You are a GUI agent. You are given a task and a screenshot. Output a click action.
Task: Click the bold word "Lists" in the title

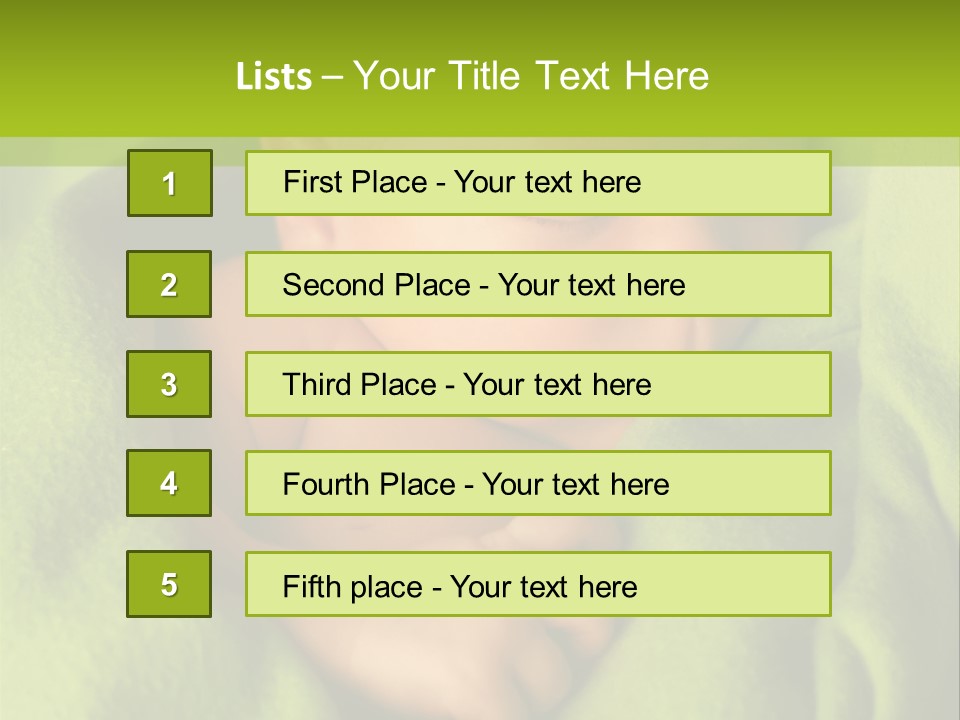[273, 77]
